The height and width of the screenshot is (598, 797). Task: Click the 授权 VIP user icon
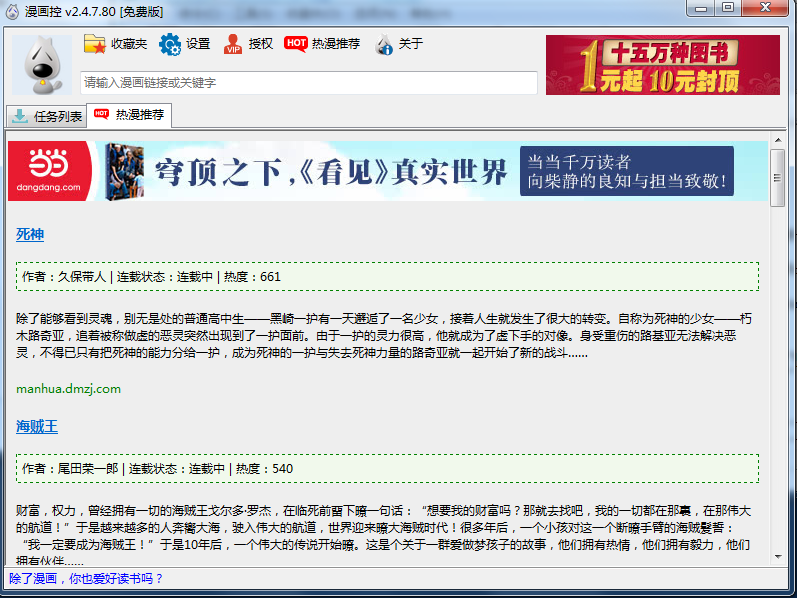[x=233, y=44]
